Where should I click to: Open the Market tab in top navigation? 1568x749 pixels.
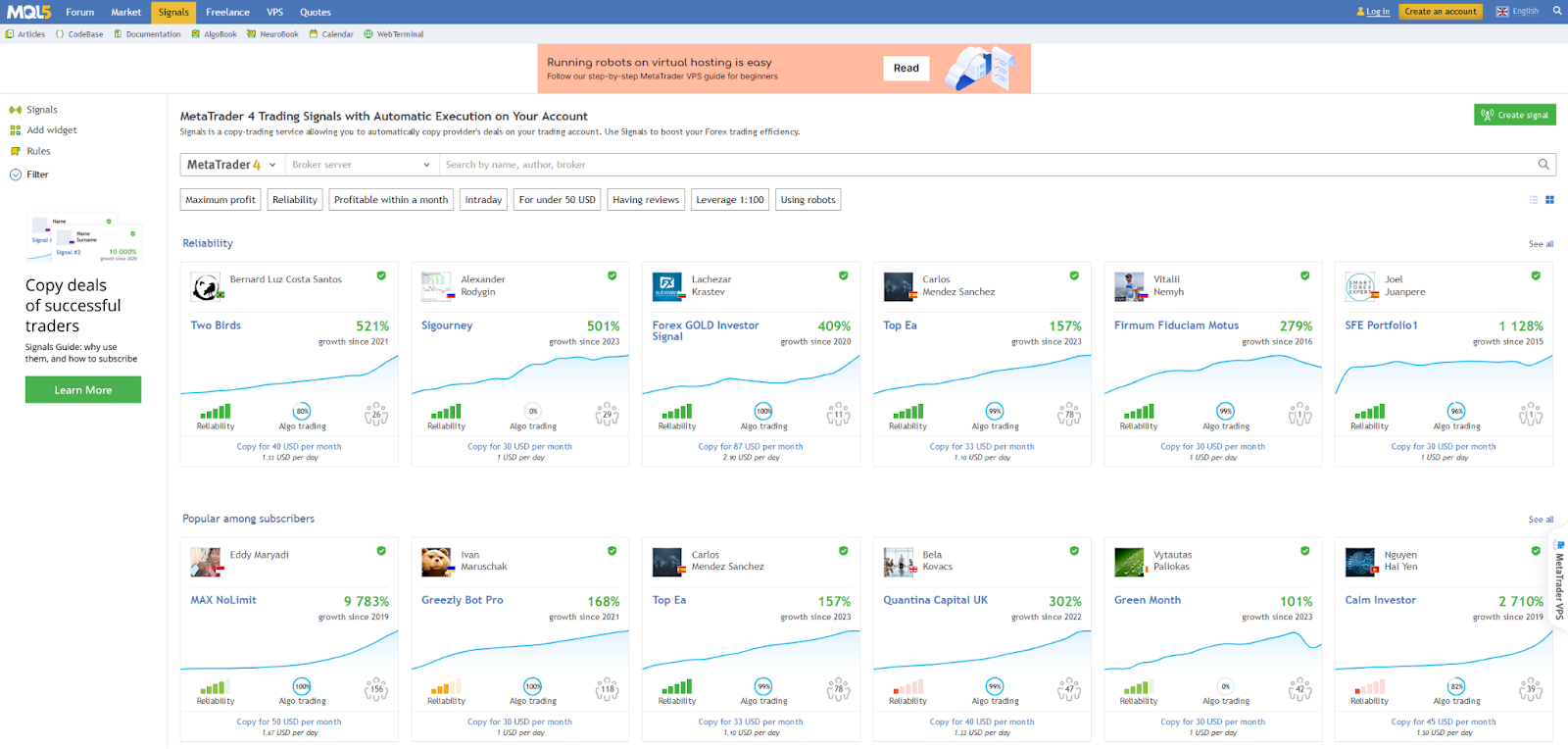[125, 12]
